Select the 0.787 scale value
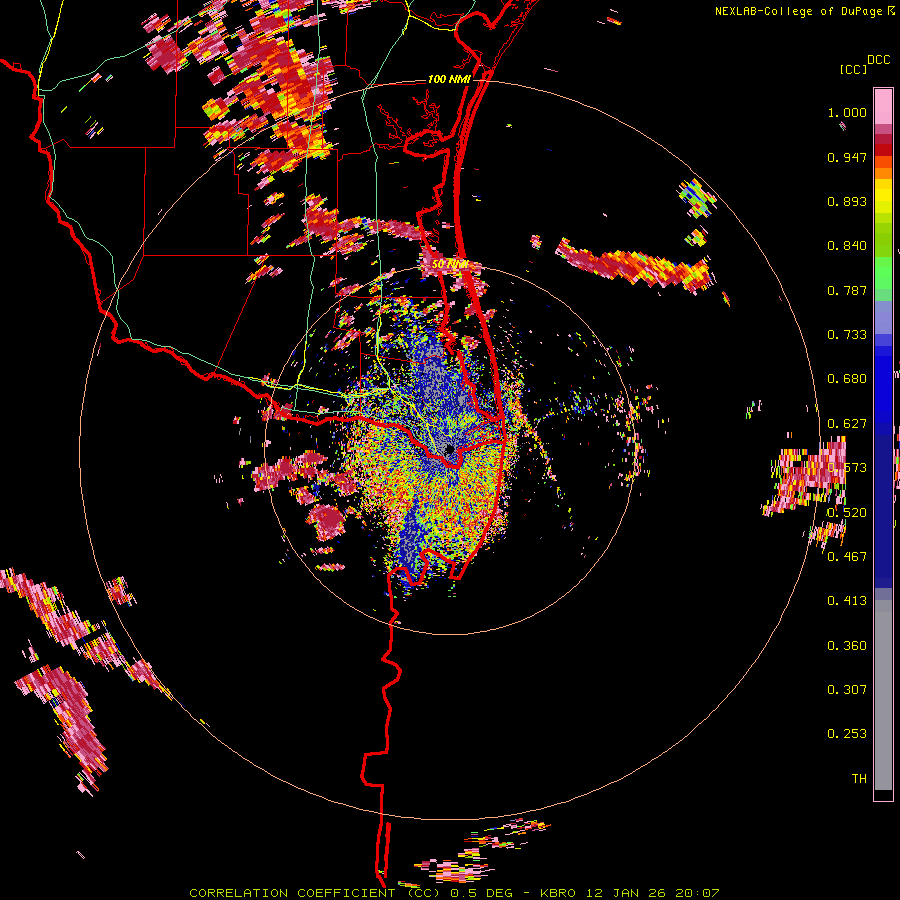This screenshot has height=900, width=900. (847, 290)
